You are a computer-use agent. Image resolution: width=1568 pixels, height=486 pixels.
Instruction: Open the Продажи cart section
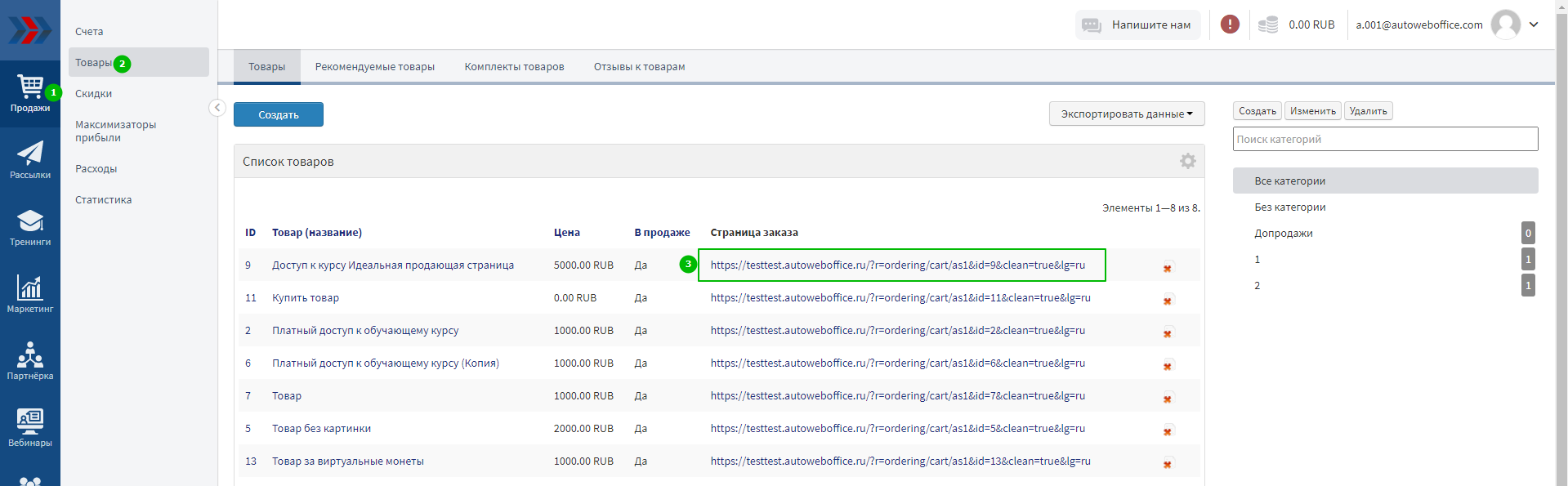click(30, 93)
